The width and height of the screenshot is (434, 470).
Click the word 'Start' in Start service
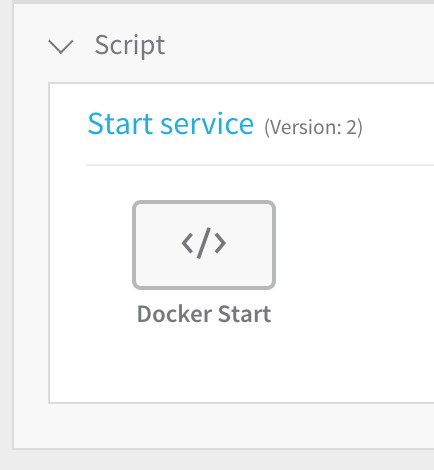tap(120, 124)
